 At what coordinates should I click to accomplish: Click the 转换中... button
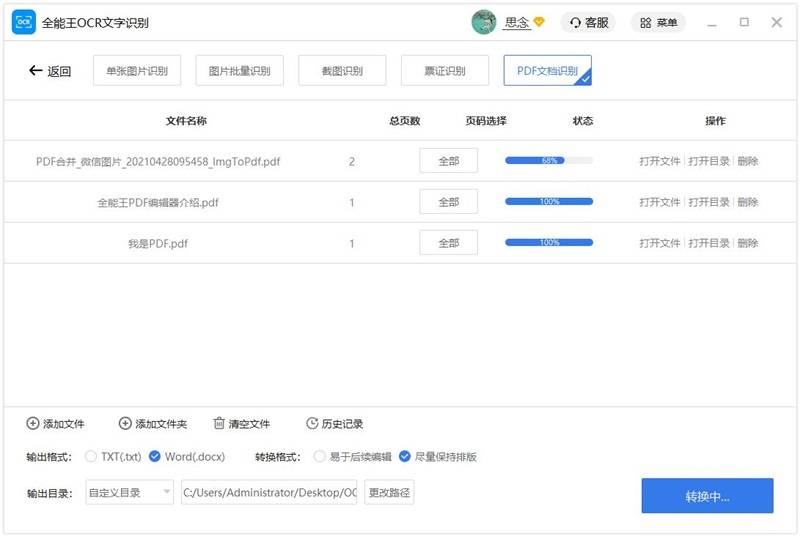(707, 496)
